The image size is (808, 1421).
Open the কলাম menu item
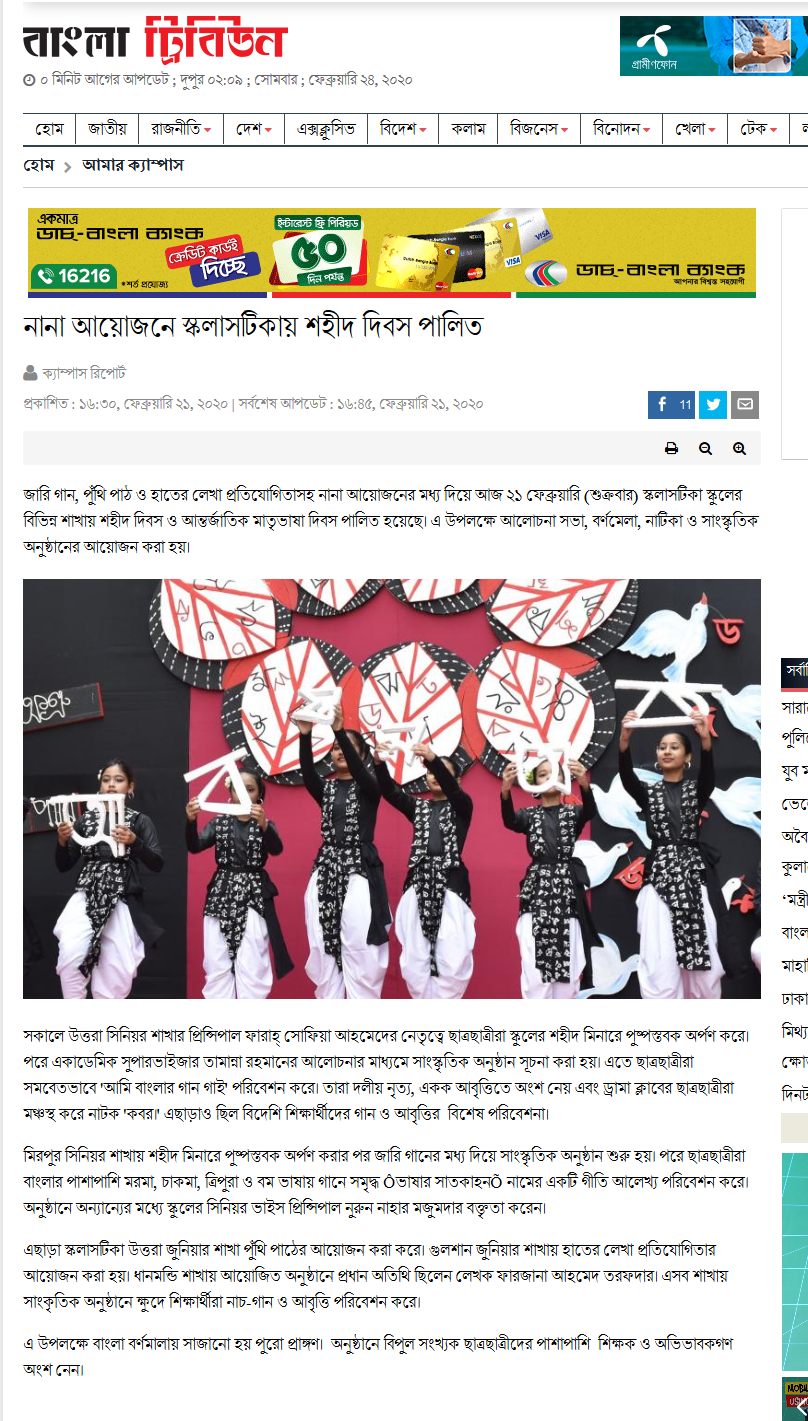tap(468, 129)
